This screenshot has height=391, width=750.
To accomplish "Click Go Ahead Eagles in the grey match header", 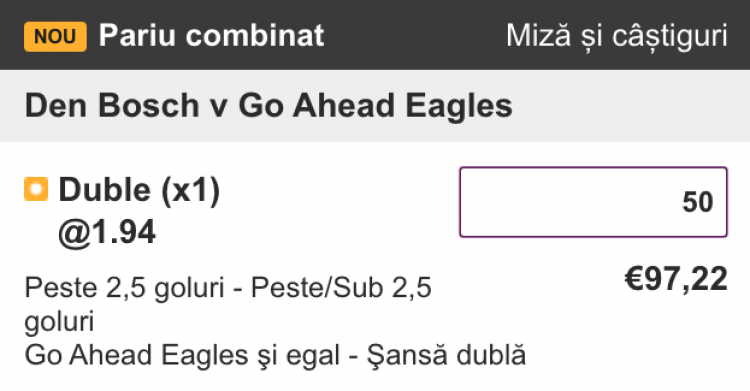I will (375, 106).
